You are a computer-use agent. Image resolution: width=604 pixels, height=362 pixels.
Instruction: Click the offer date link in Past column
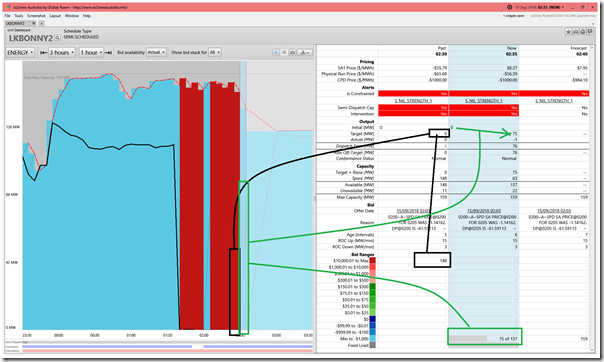[413, 211]
